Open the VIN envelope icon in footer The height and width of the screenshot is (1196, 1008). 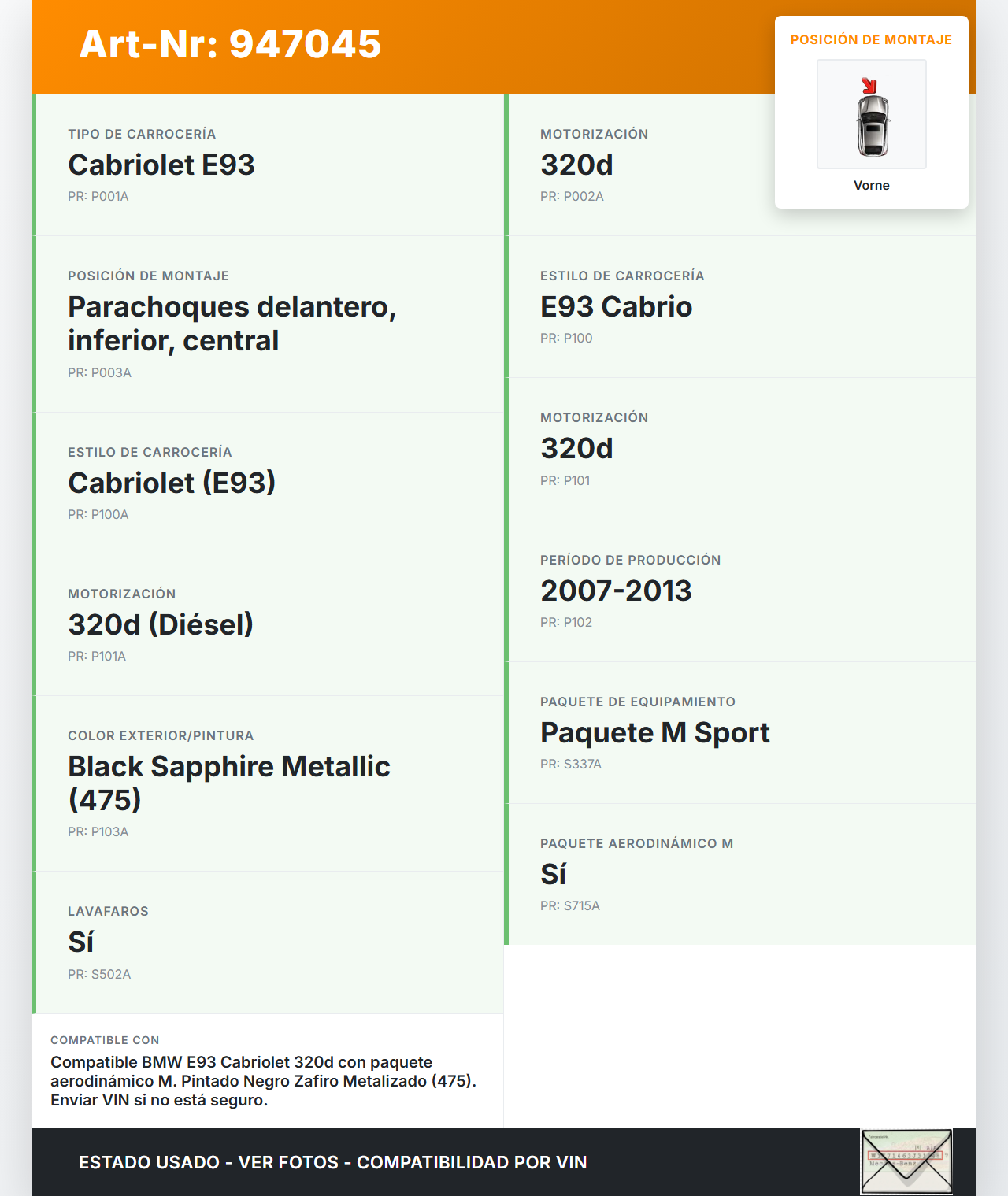(x=906, y=1161)
